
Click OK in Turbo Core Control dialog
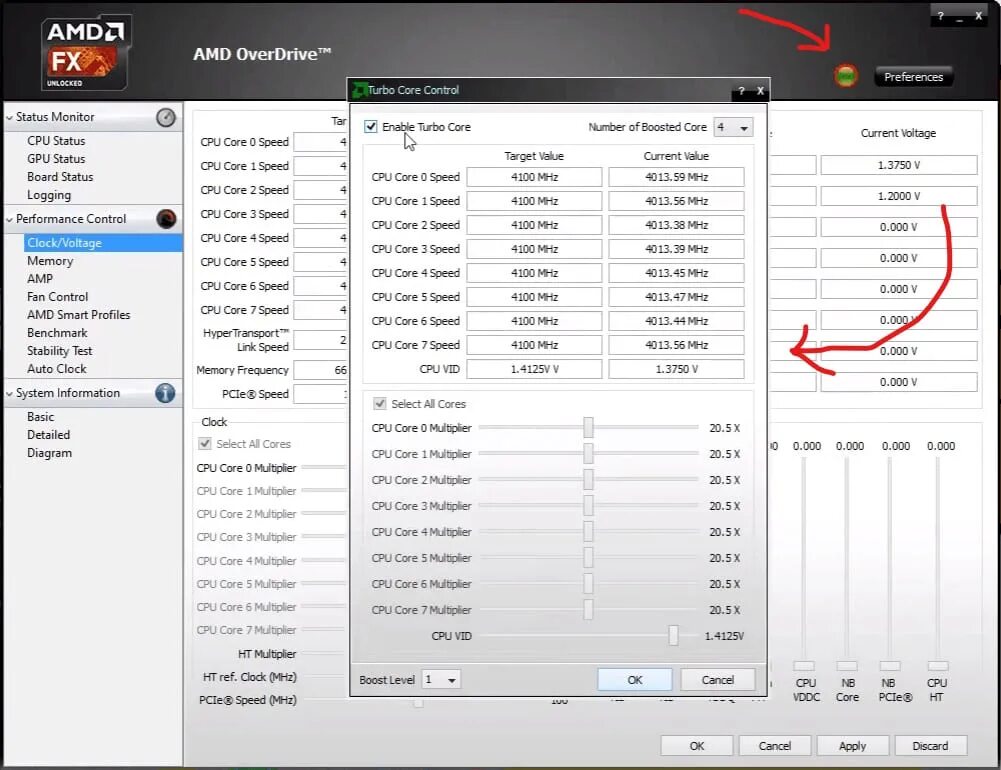click(x=635, y=680)
